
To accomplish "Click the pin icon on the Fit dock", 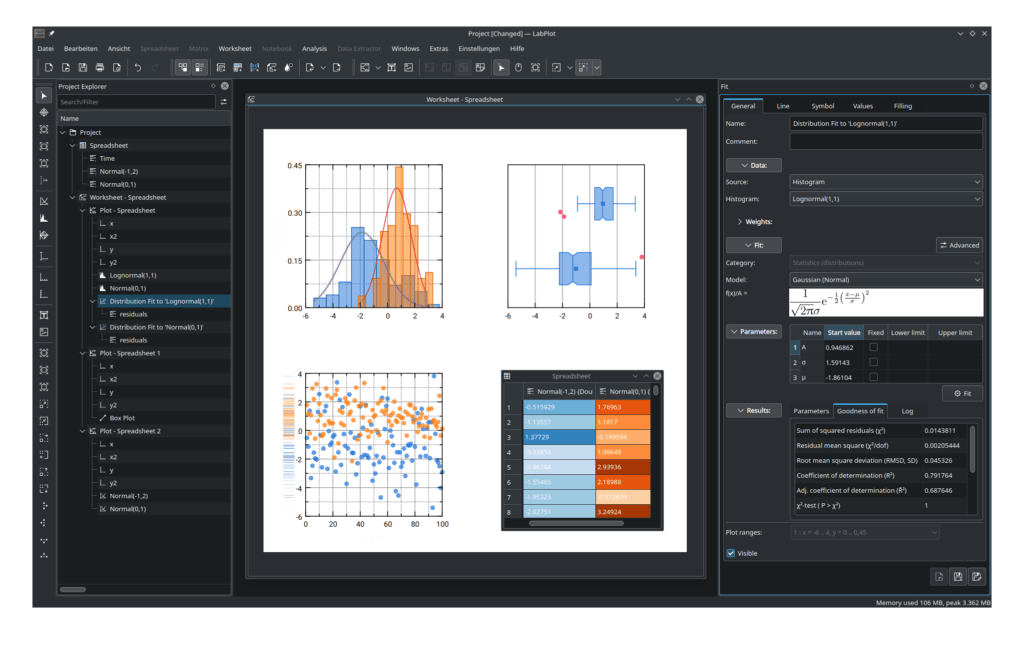I will pyautogui.click(x=972, y=86).
